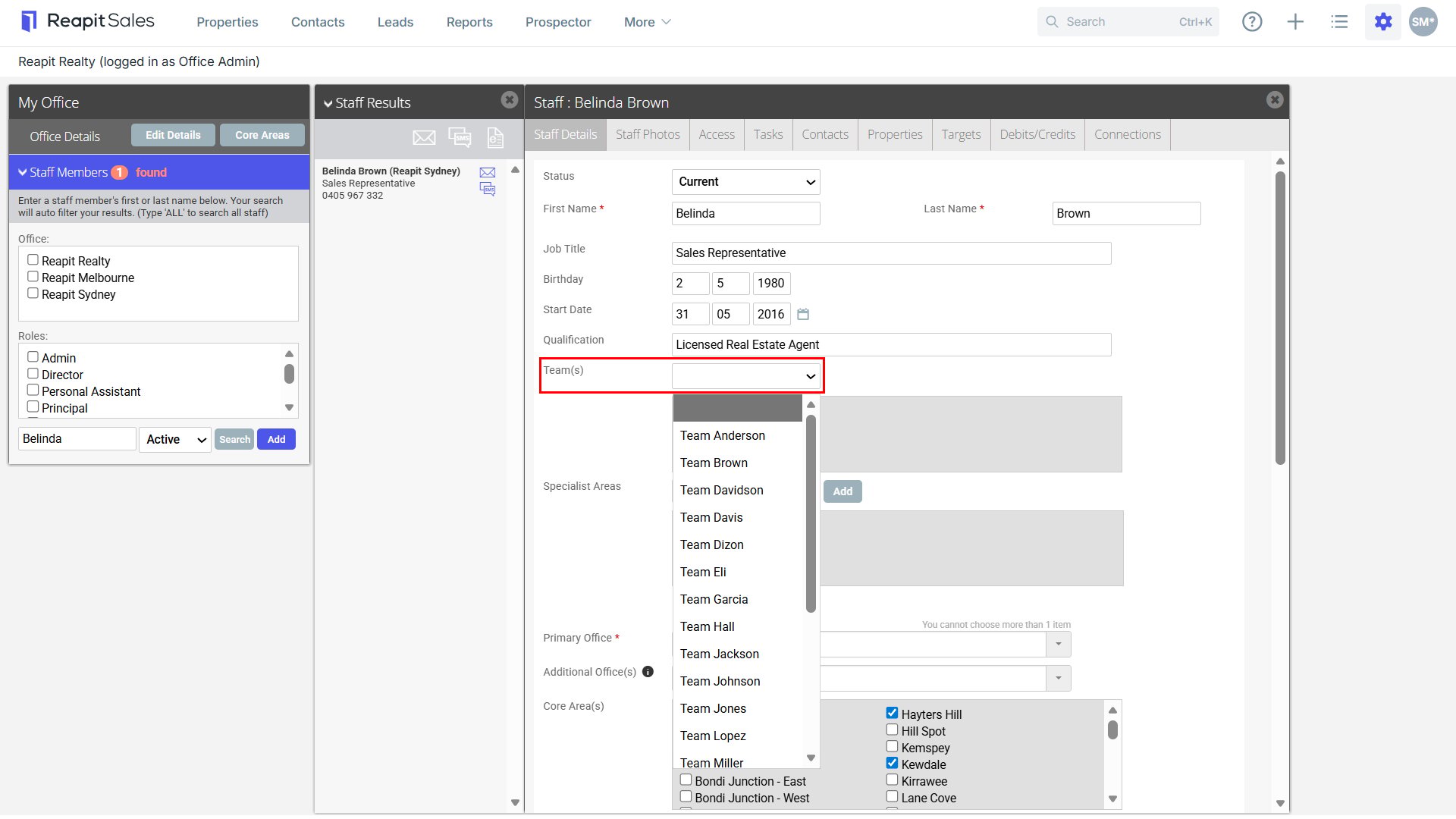
Task: Expand the Active status filter dropdown
Action: pyautogui.click(x=175, y=439)
